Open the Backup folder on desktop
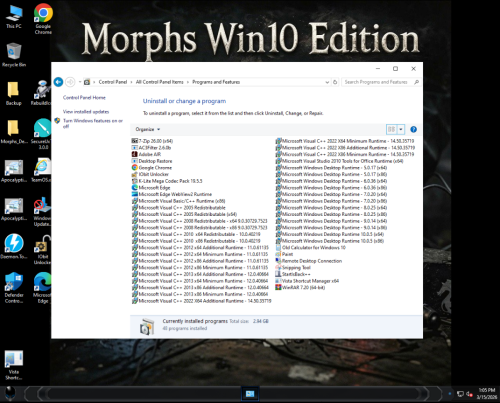500x403 pixels. click(x=13, y=93)
